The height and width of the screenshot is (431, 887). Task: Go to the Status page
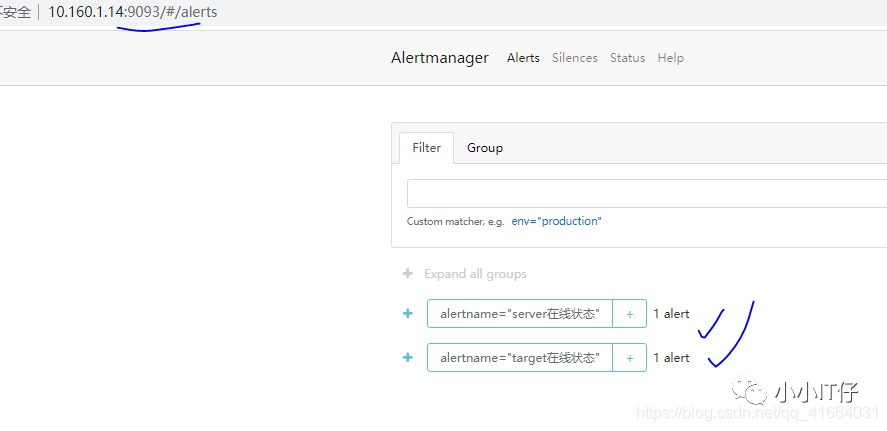[627, 58]
